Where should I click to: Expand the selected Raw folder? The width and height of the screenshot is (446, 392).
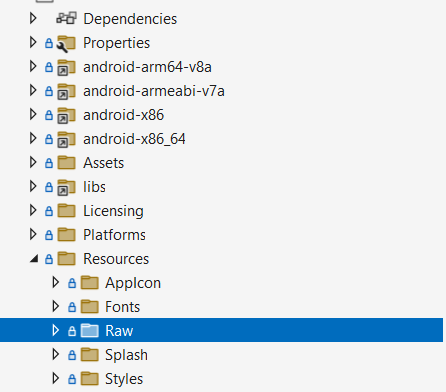point(56,330)
